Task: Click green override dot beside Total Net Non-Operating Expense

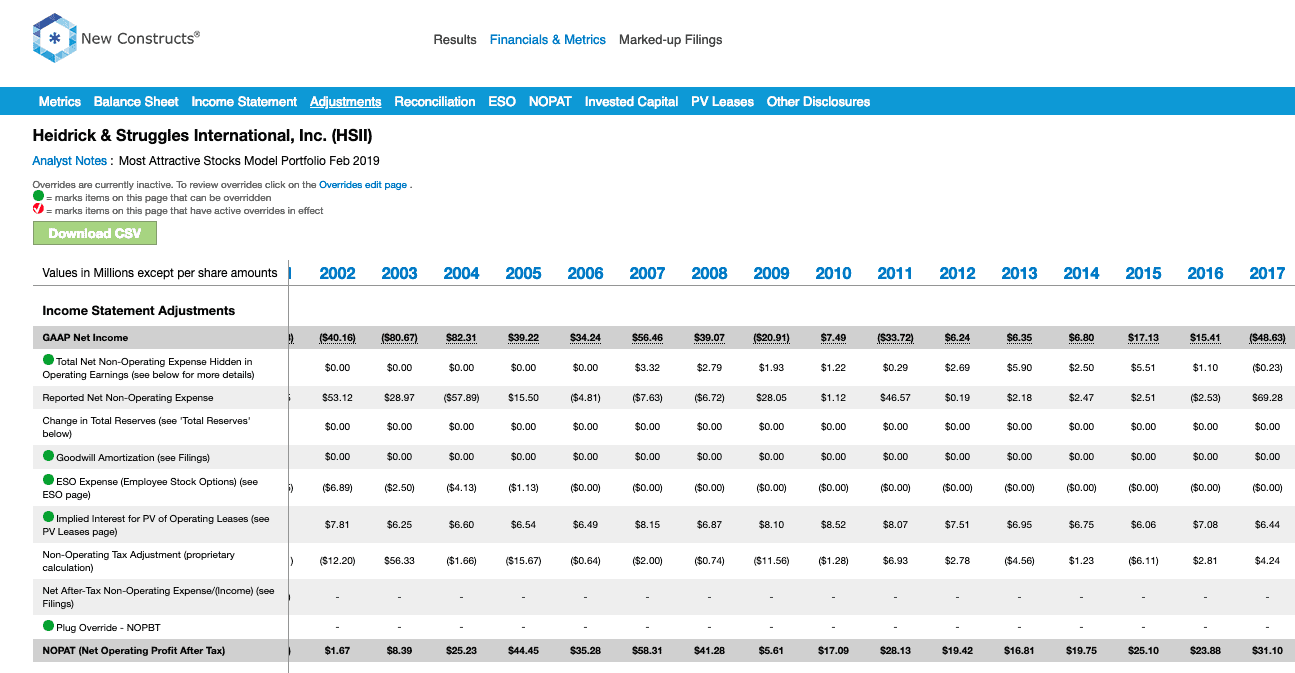Action: point(48,360)
